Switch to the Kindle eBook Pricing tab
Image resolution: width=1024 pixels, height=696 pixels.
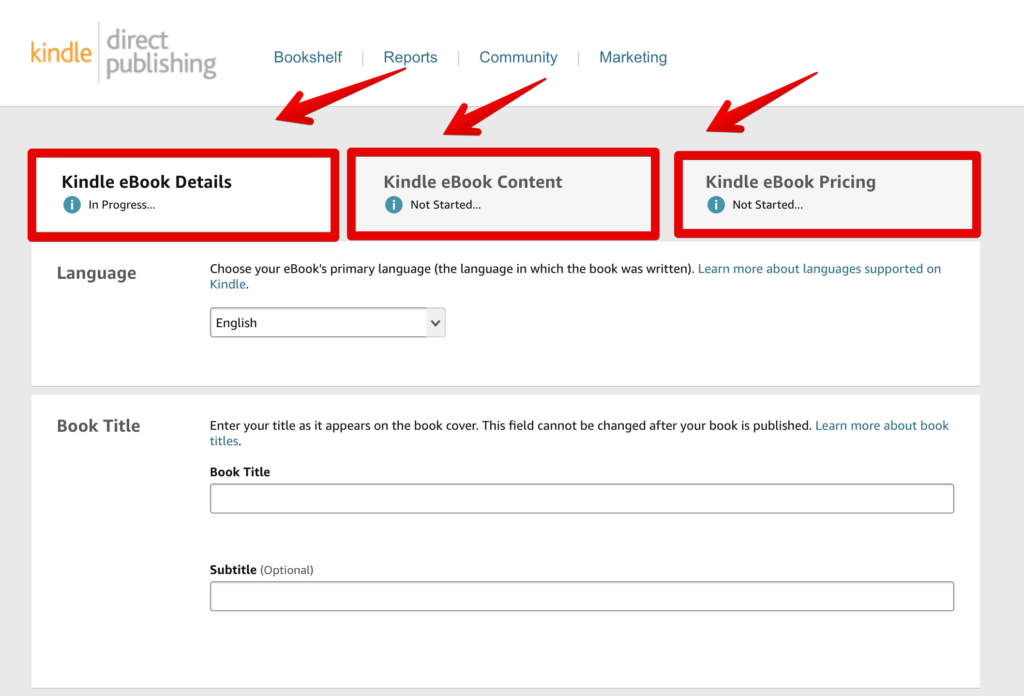pyautogui.click(x=827, y=194)
